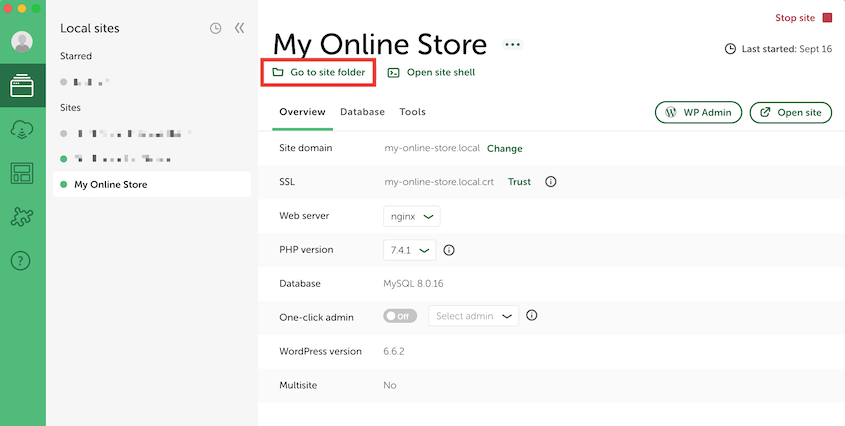Switch to the Tools tab
Image resolution: width=845 pixels, height=426 pixels.
point(412,112)
